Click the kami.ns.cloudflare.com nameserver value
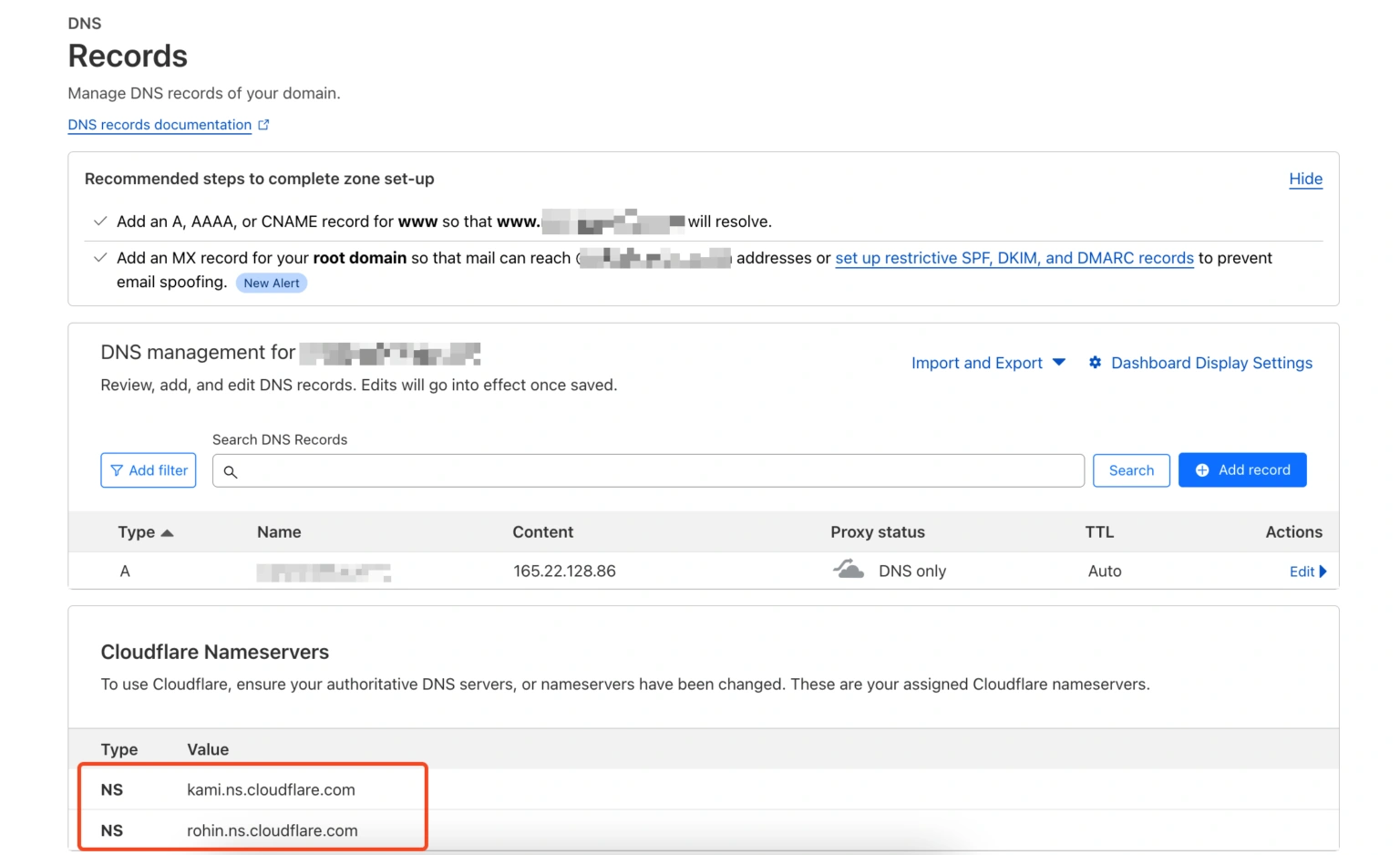1400x855 pixels. 271,790
